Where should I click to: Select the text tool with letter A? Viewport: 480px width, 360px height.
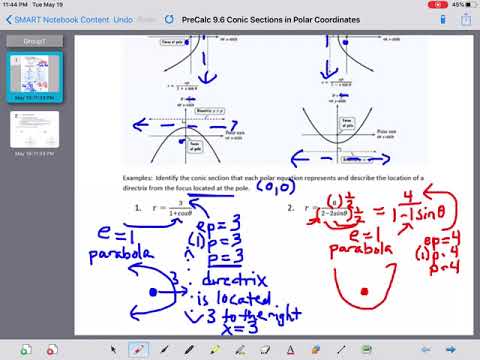[x=290, y=349]
